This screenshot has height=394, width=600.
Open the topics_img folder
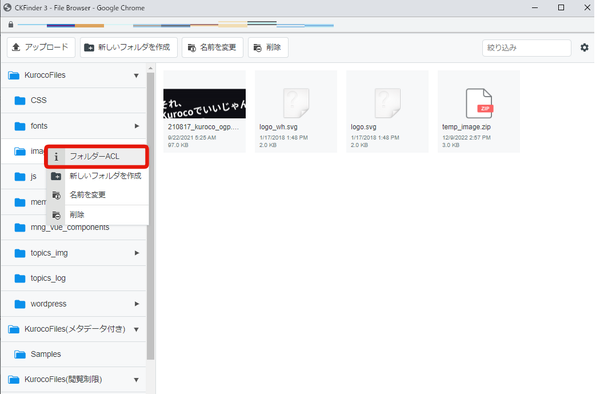point(74,253)
